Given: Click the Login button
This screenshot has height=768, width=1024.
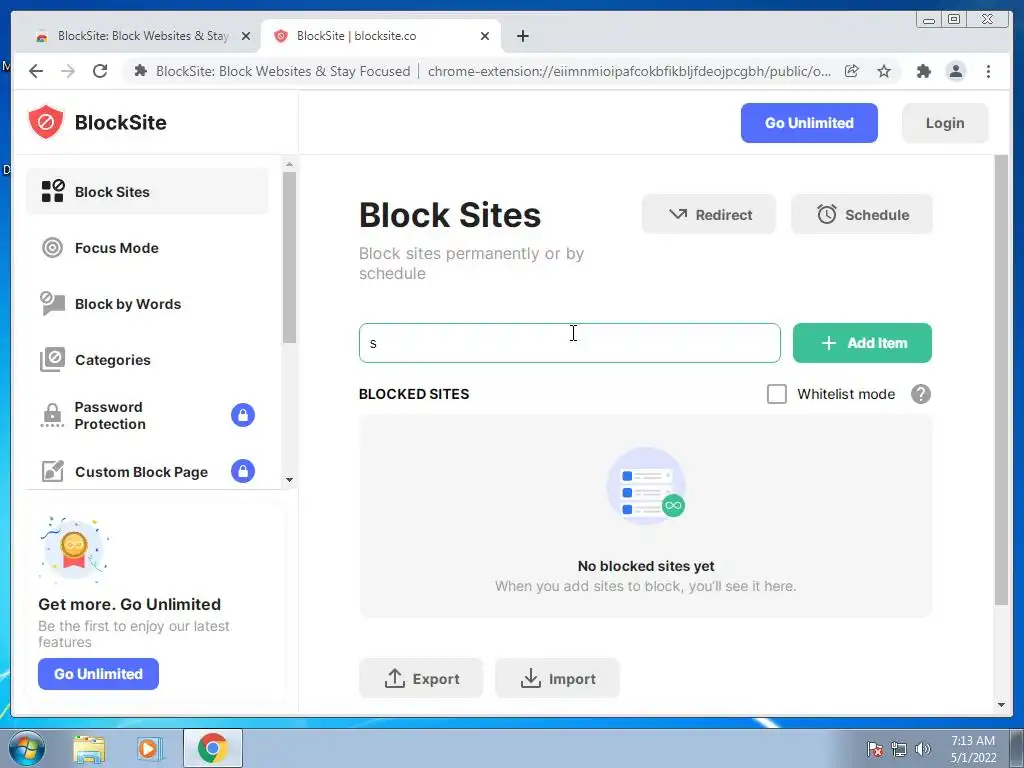Looking at the screenshot, I should (x=944, y=123).
